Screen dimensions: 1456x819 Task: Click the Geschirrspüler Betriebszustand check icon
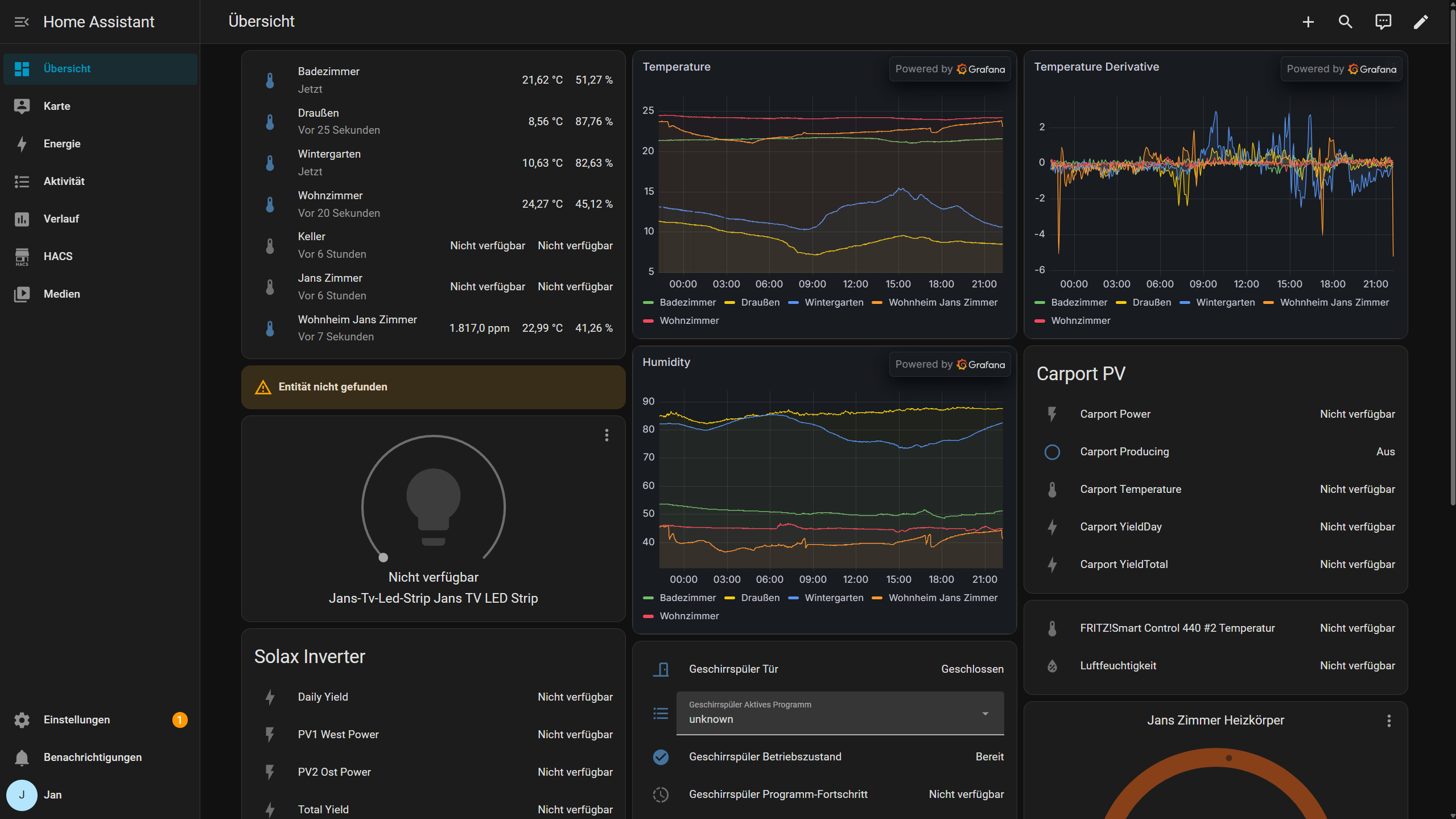point(661,757)
